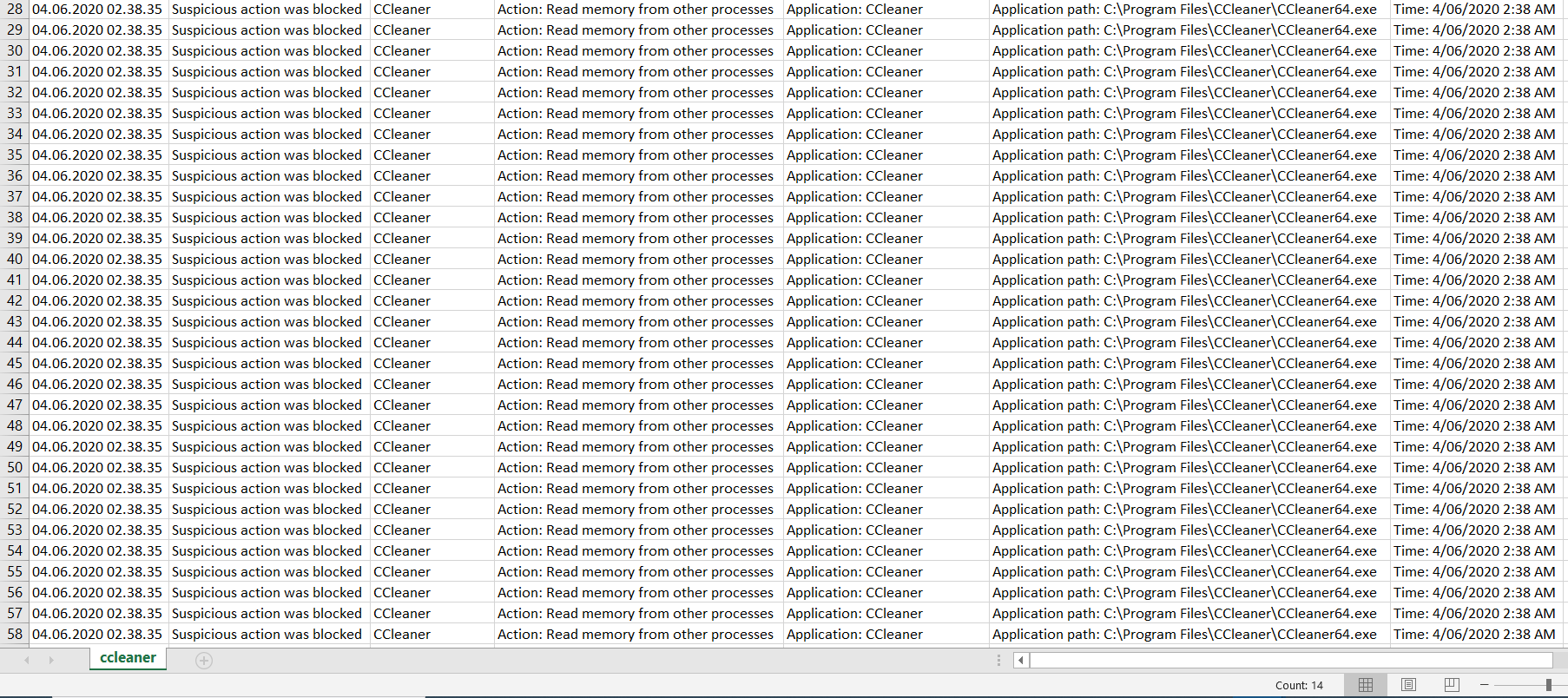Click 'Application: CCleaner' cell in row 50
This screenshot has width=1568, height=698.
click(886, 467)
